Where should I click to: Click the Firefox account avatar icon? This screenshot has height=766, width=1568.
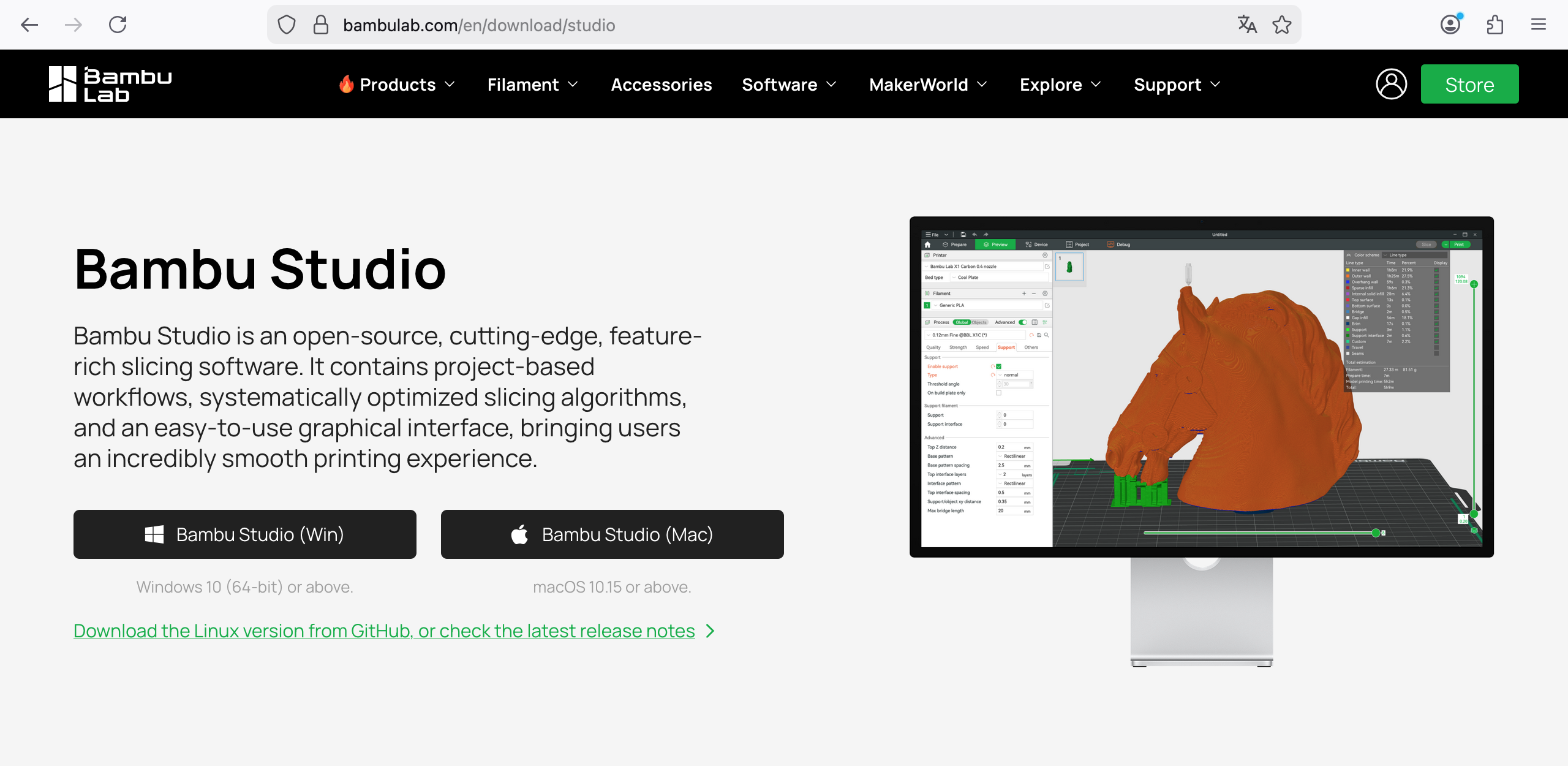click(x=1450, y=25)
